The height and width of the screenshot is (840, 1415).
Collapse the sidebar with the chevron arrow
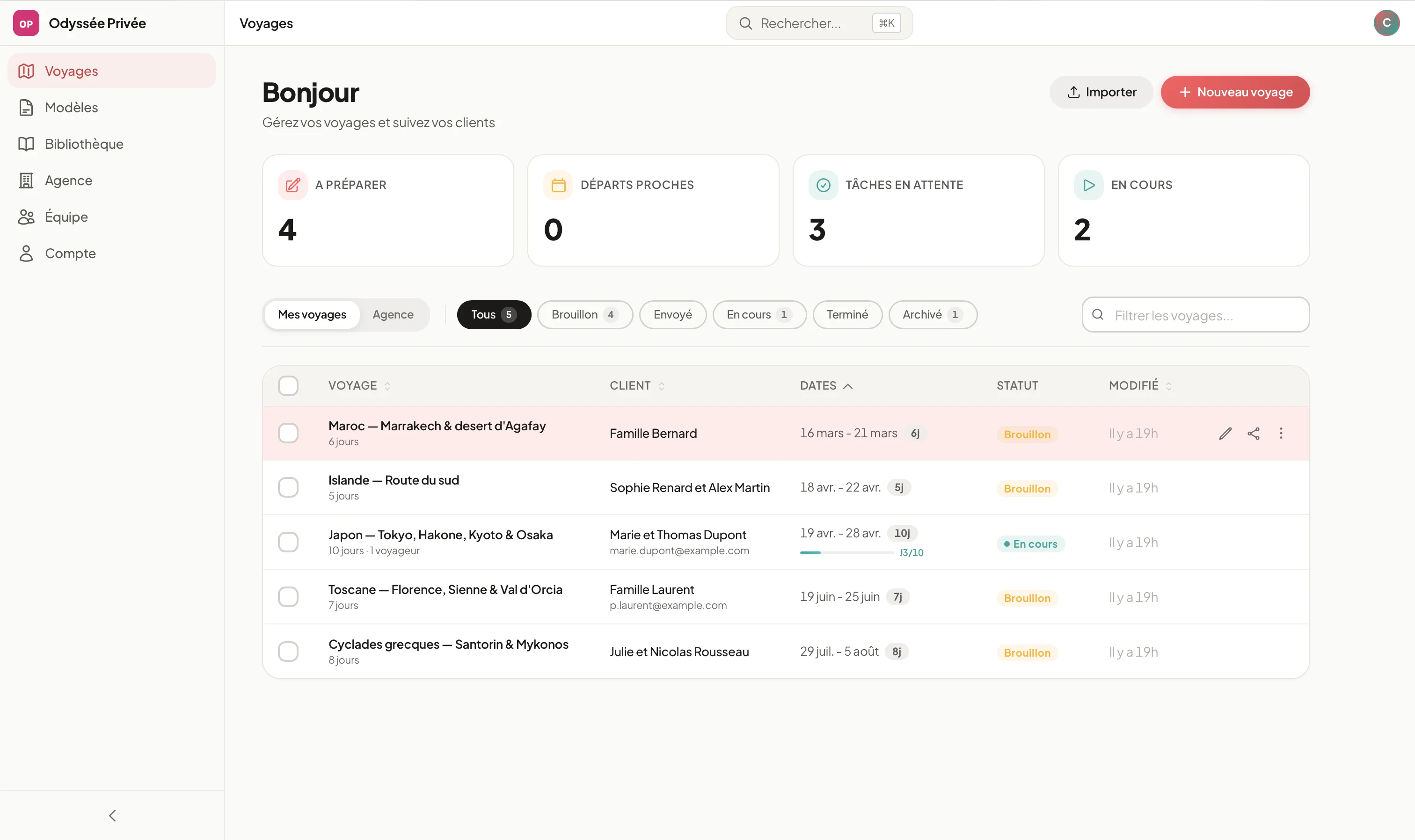coord(112,815)
